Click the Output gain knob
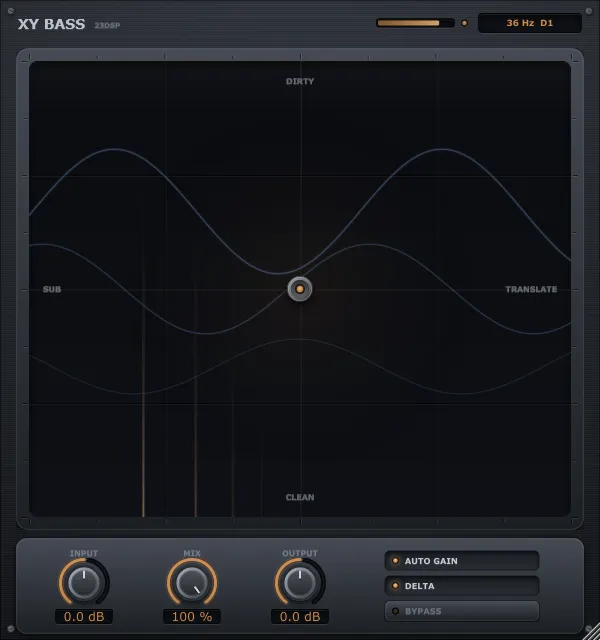Screen dimensions: 600x640 pyautogui.click(x=300, y=582)
